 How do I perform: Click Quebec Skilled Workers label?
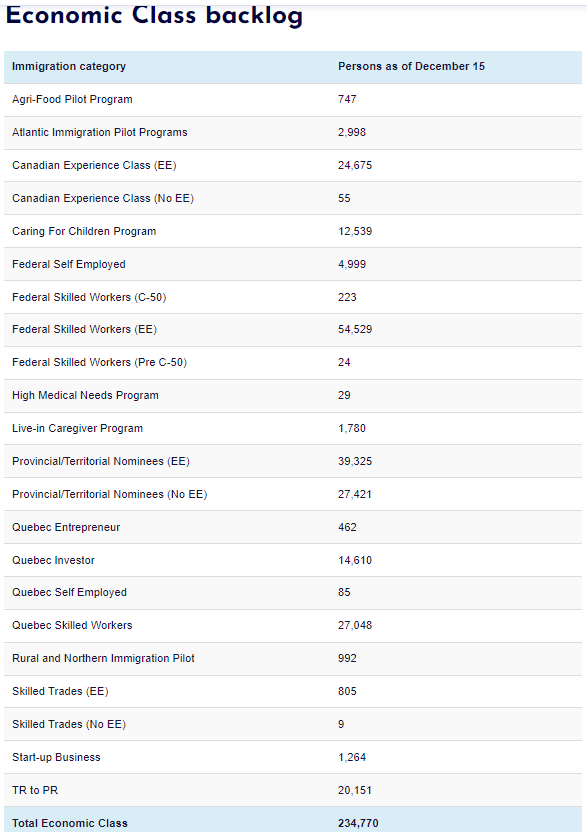click(x=72, y=626)
